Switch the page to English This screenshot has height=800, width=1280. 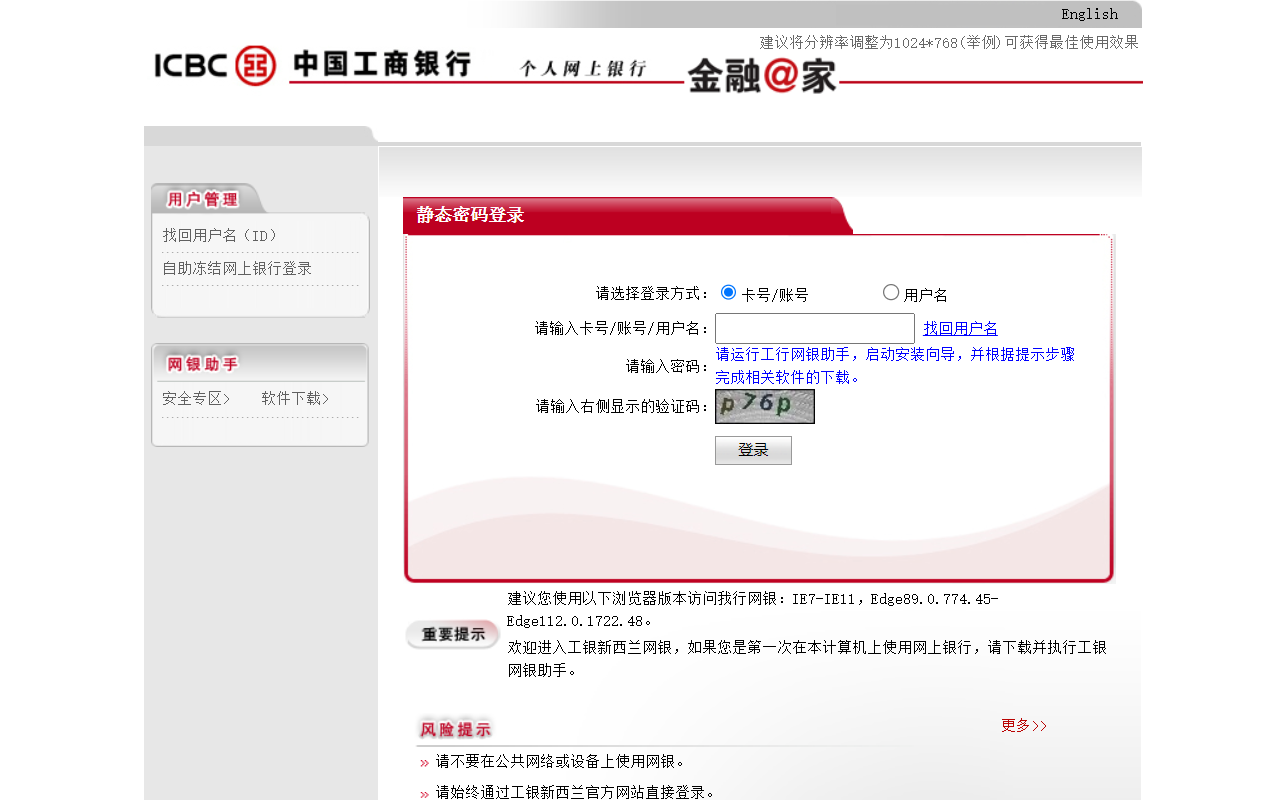point(1089,14)
